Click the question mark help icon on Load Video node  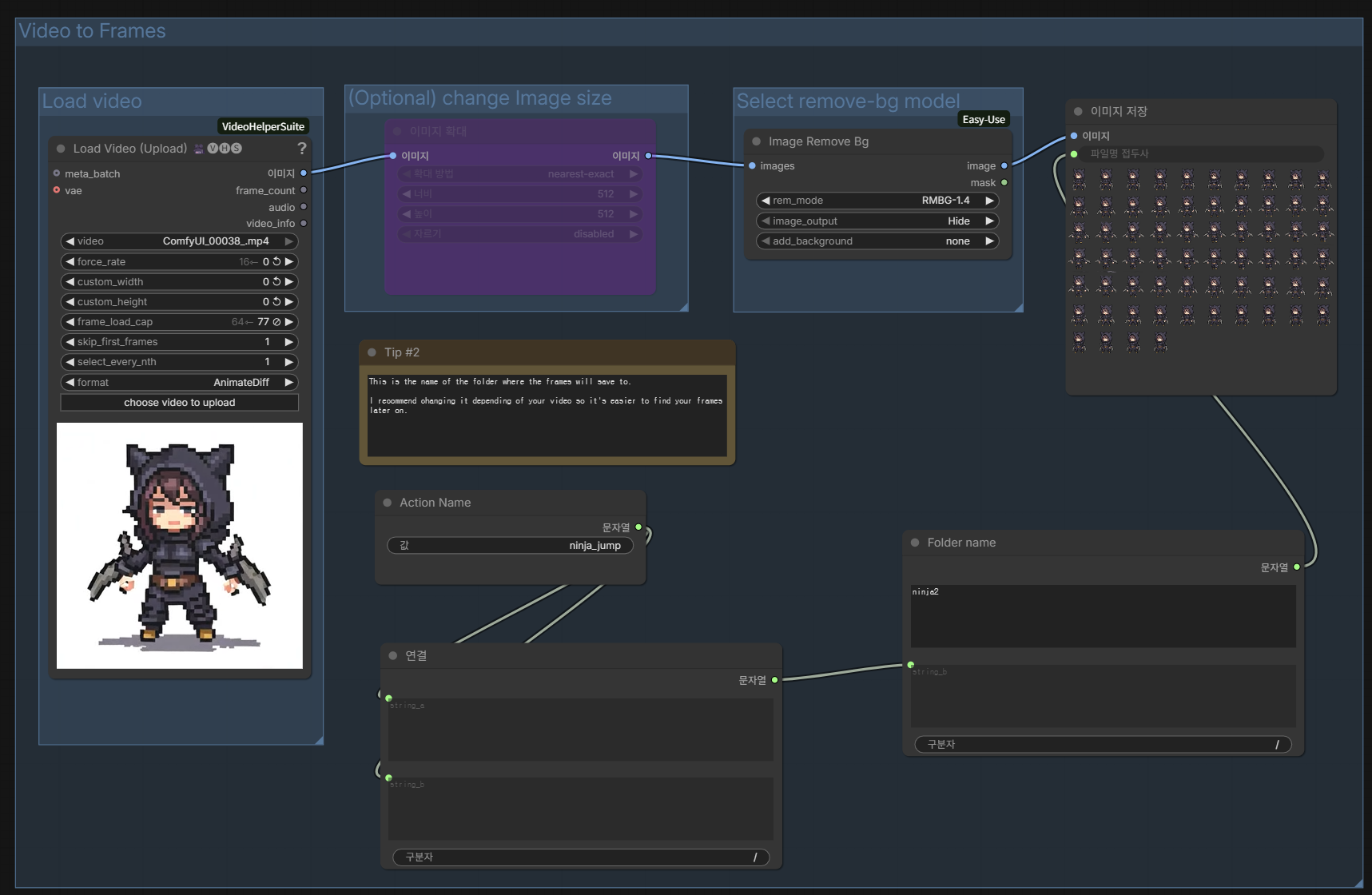(300, 148)
